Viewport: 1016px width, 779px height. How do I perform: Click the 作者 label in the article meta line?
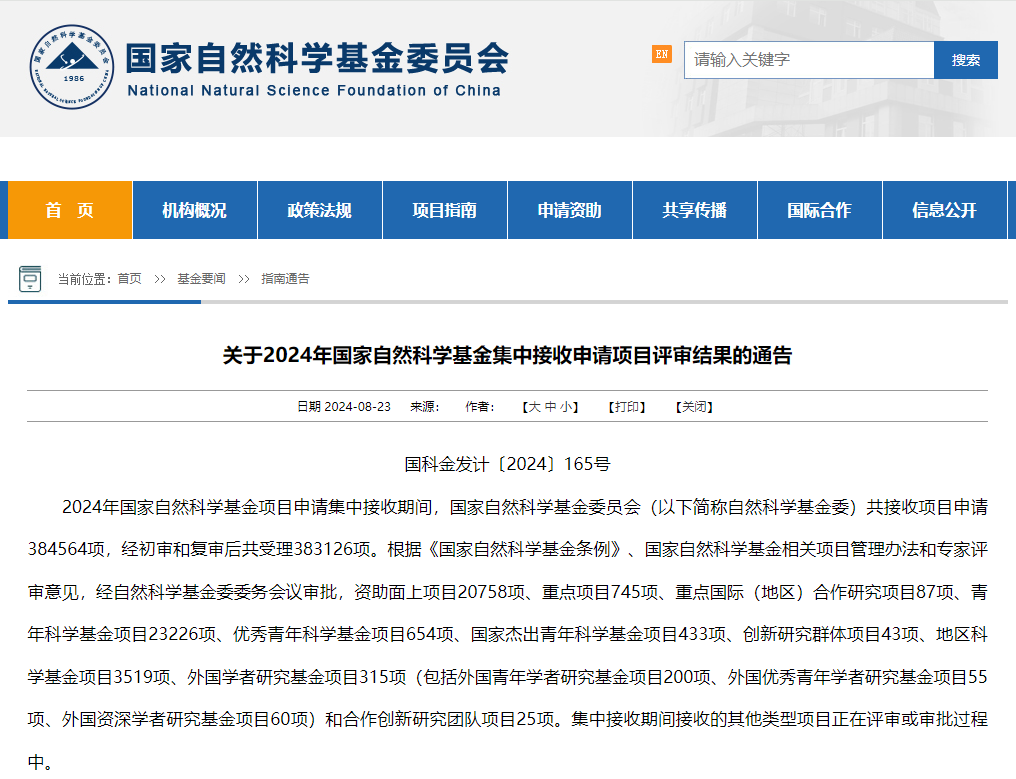pos(479,407)
